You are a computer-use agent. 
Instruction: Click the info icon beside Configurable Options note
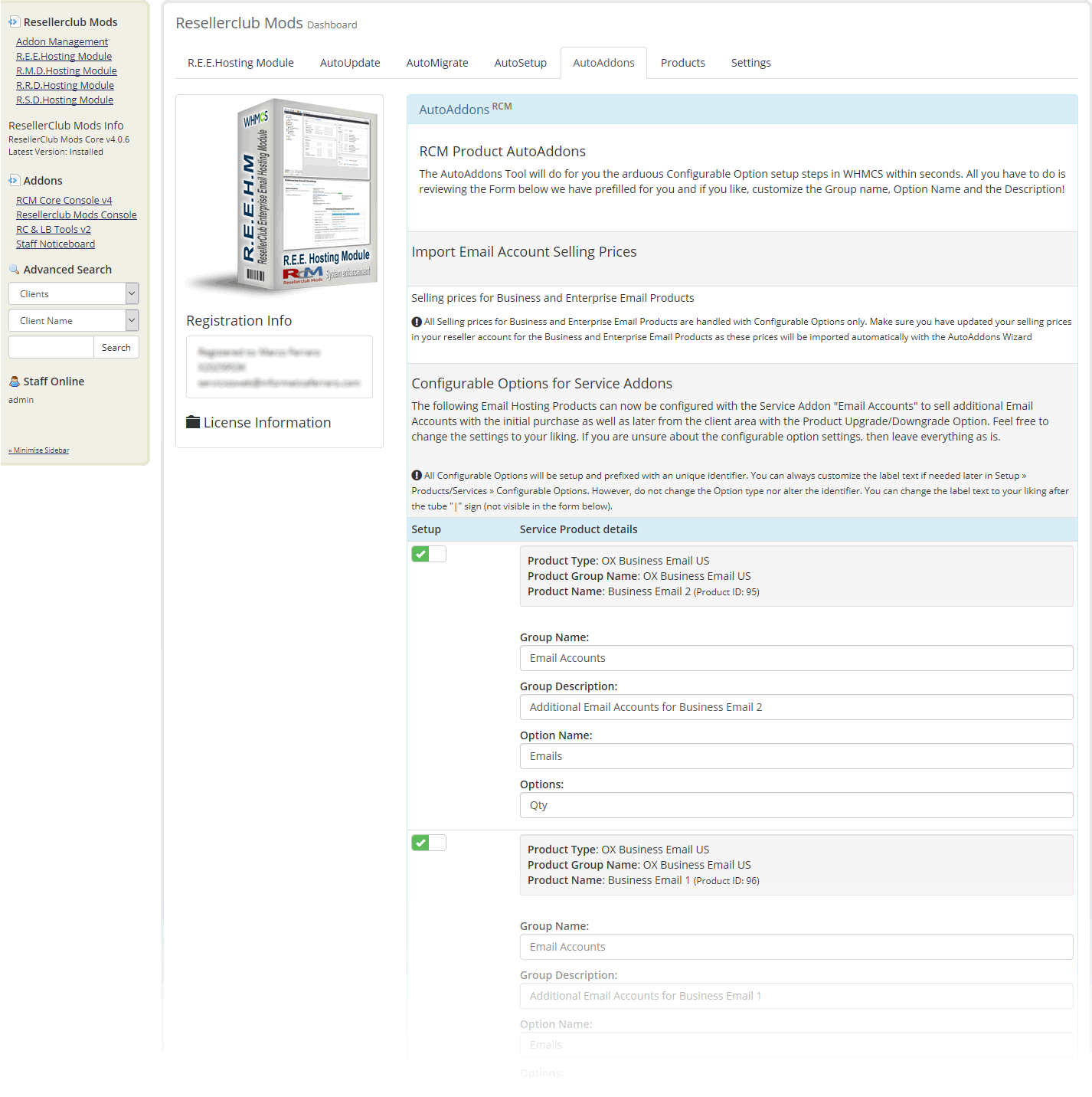[x=417, y=476]
